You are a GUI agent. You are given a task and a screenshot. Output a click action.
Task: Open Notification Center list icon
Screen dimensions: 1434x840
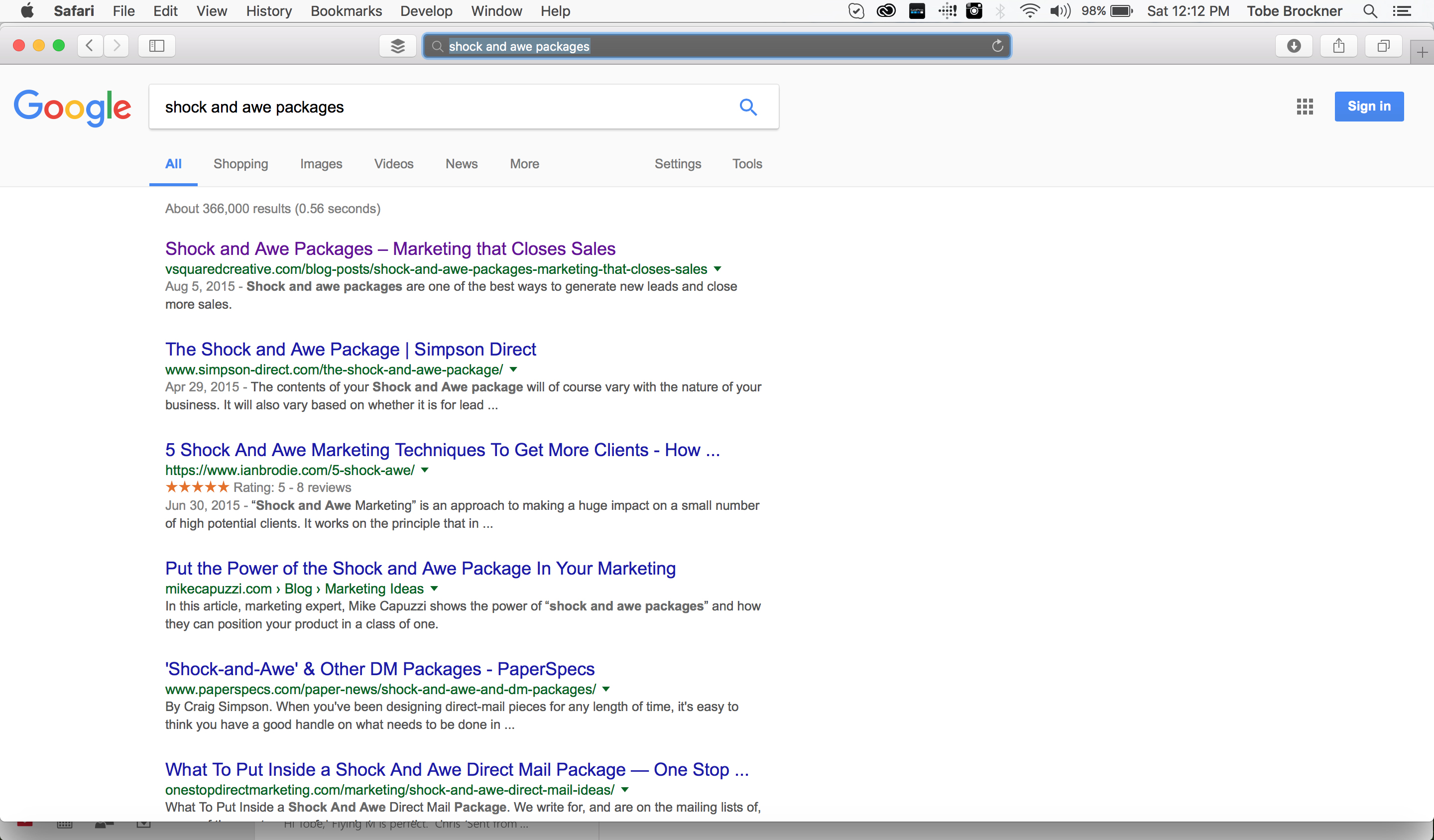pyautogui.click(x=1402, y=11)
